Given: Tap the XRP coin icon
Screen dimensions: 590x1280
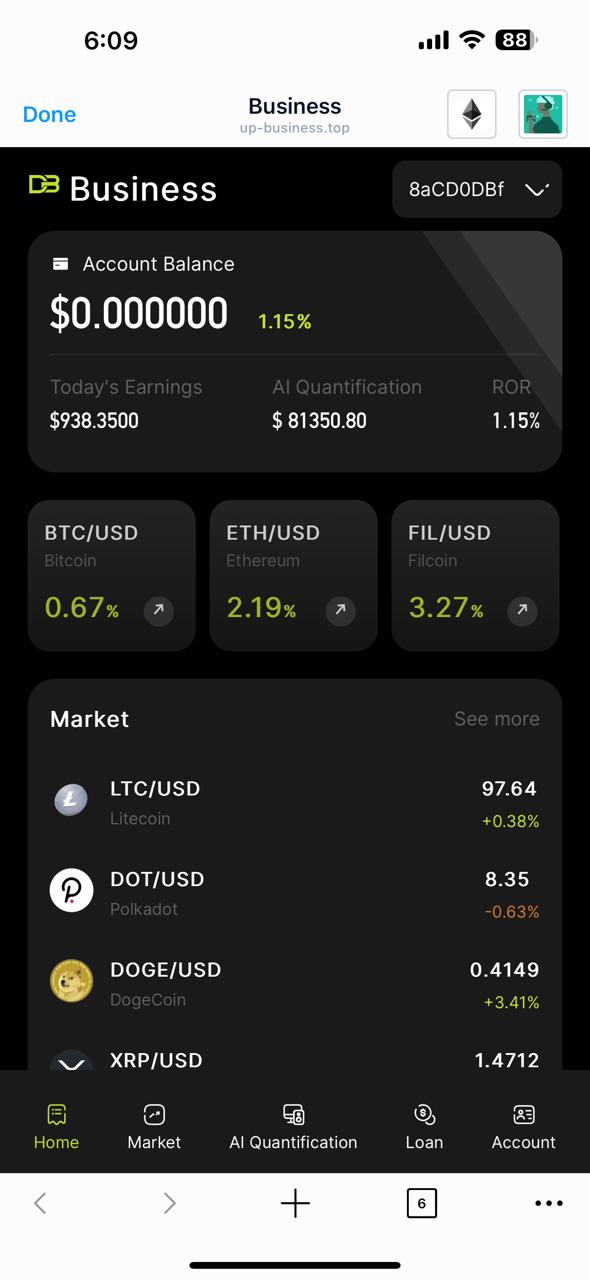Looking at the screenshot, I should tap(70, 1063).
